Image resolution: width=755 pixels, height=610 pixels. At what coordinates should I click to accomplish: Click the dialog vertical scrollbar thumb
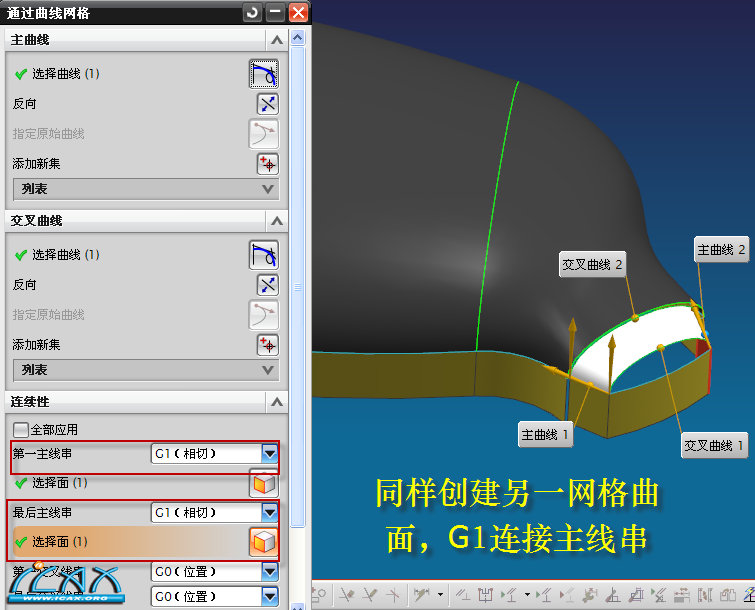coord(298,287)
